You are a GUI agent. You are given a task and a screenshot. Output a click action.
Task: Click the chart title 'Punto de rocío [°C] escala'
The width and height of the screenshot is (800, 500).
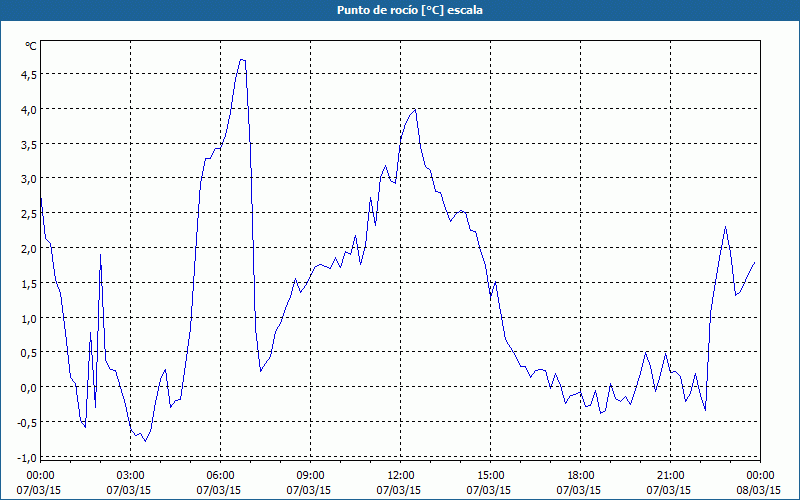(410, 10)
